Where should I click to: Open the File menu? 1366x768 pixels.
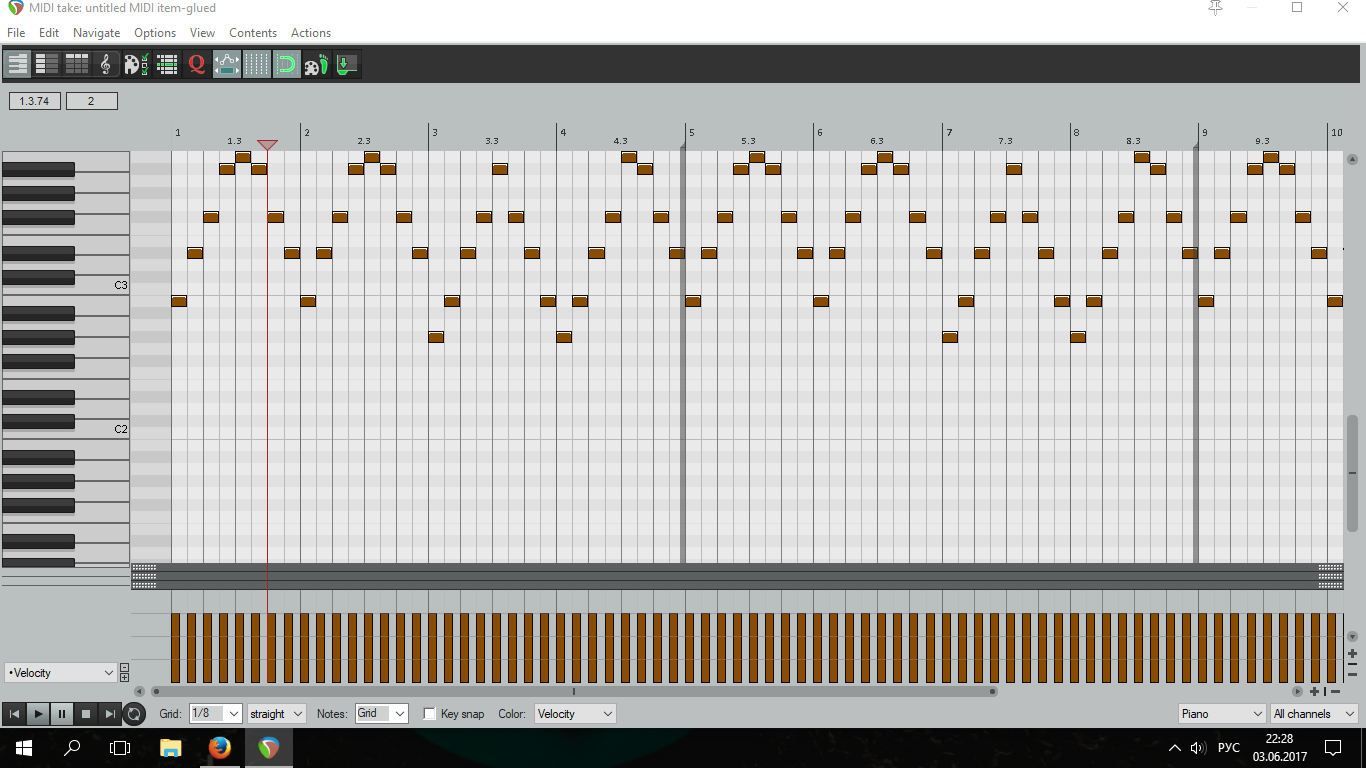click(16, 33)
